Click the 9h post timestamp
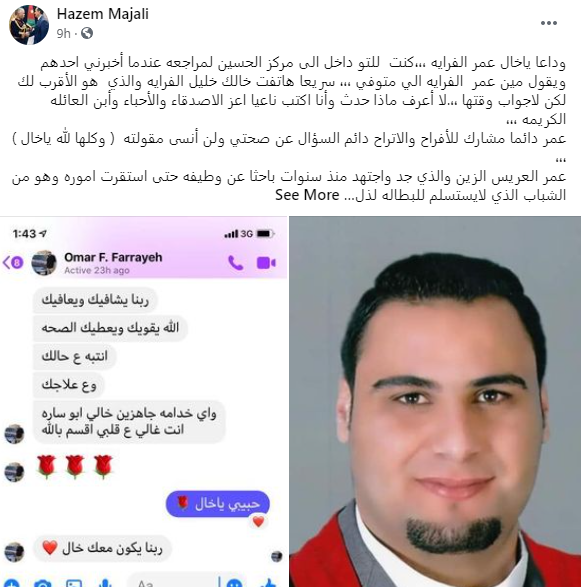 click(63, 33)
